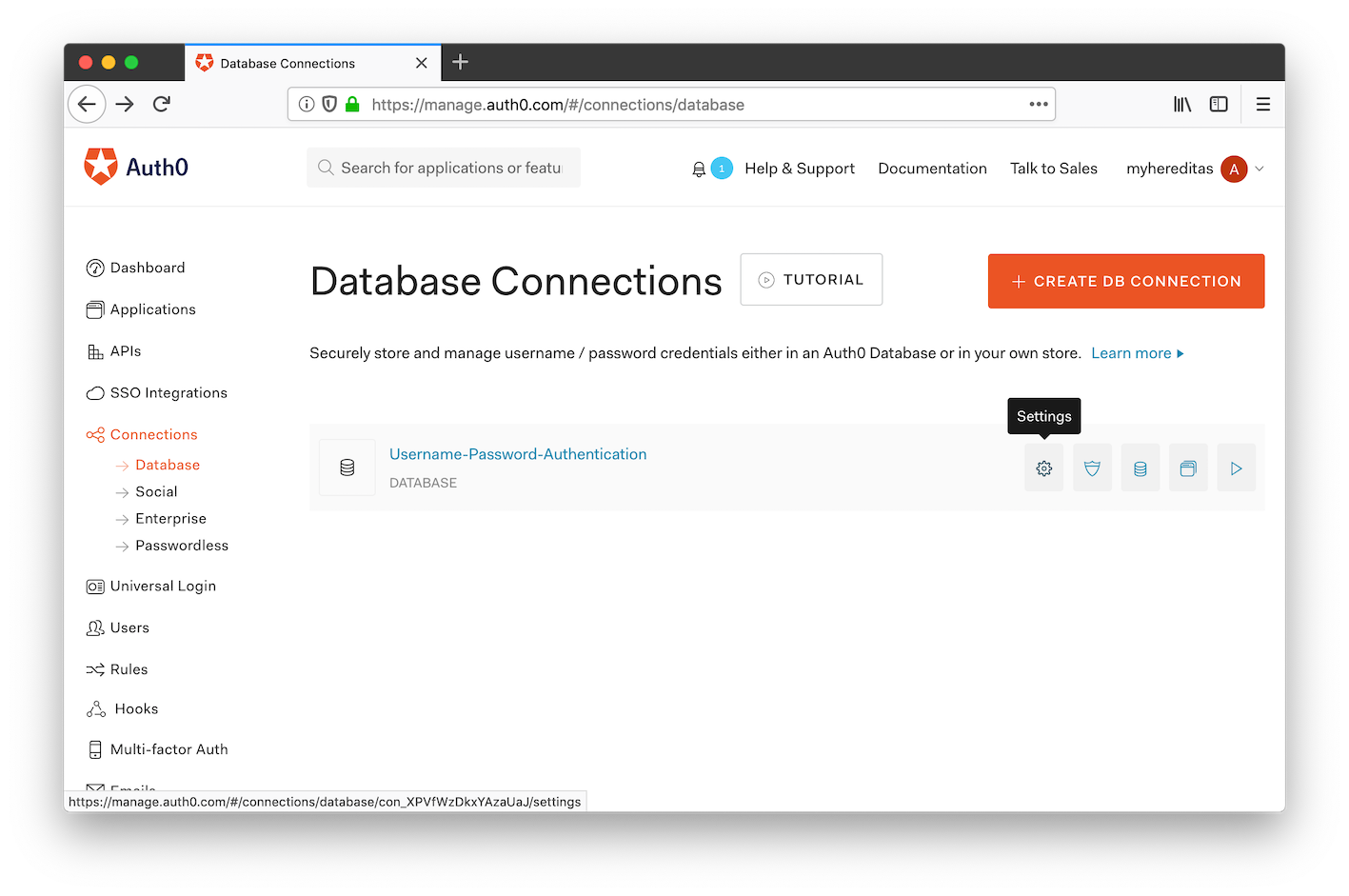Close the Database Connections tab
The height and width of the screenshot is (896, 1349).
pyautogui.click(x=422, y=63)
